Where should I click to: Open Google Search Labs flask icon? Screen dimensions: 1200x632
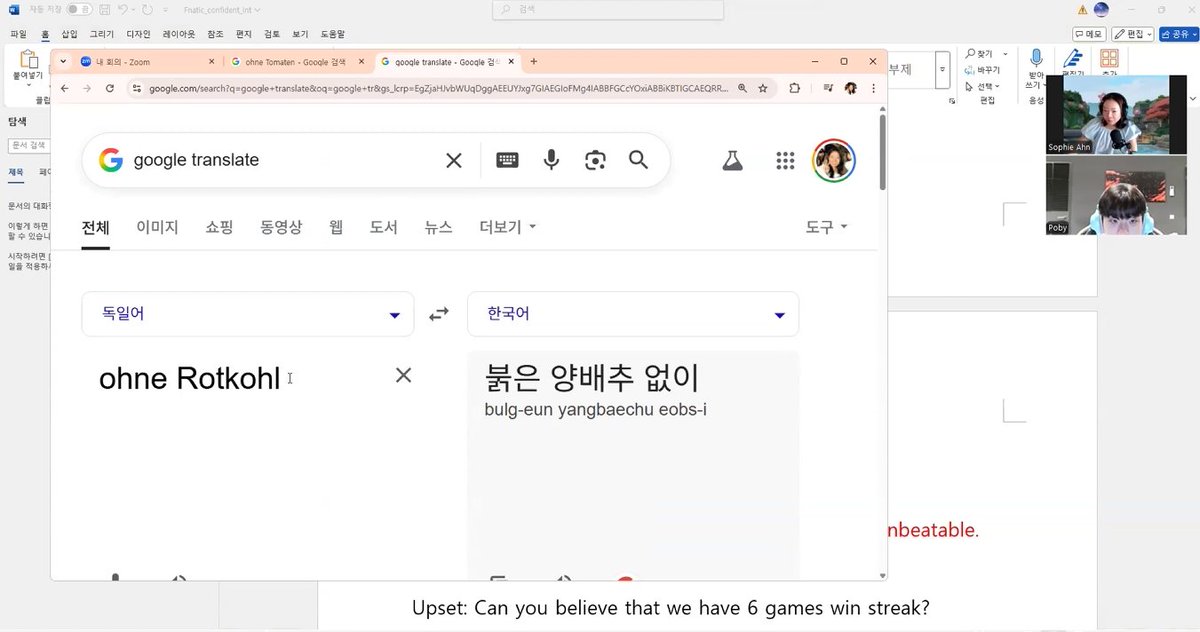[x=732, y=160]
